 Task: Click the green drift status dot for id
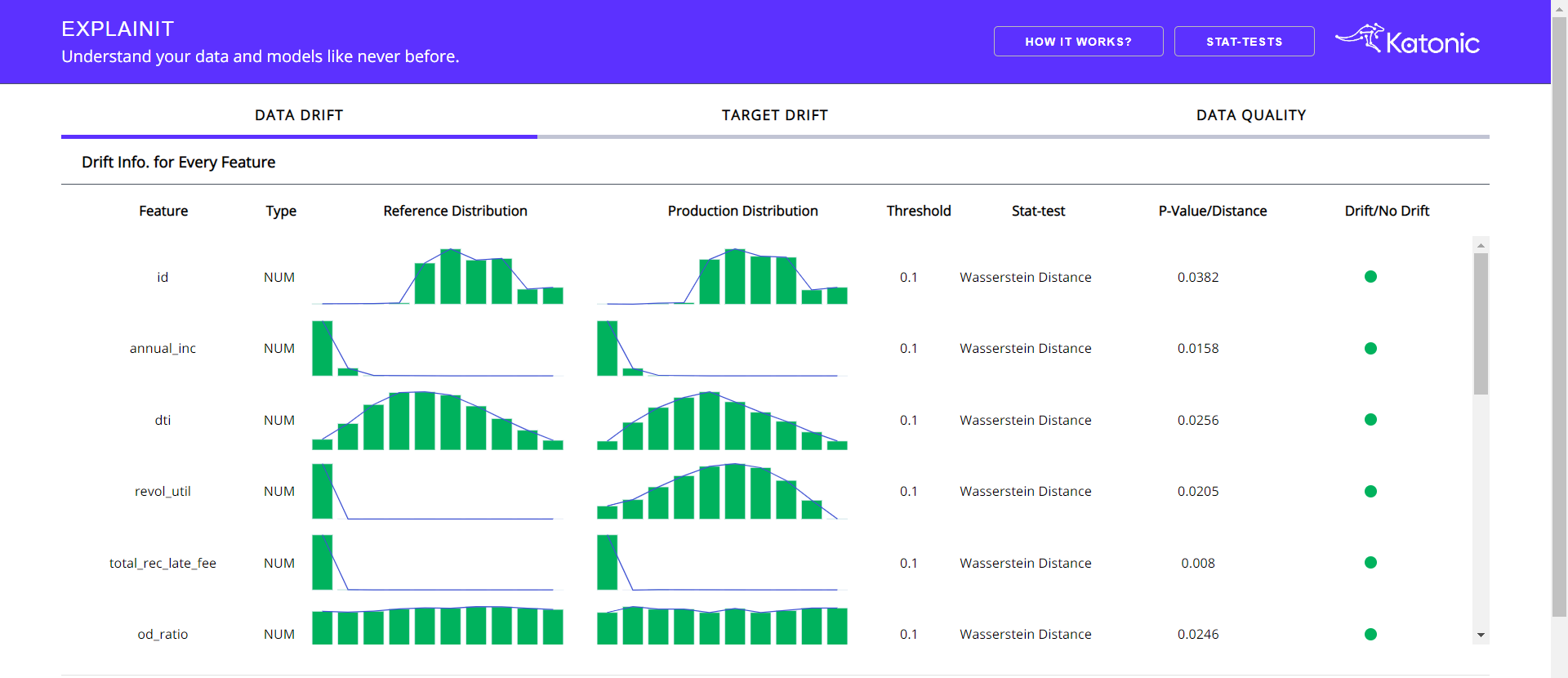(x=1370, y=277)
